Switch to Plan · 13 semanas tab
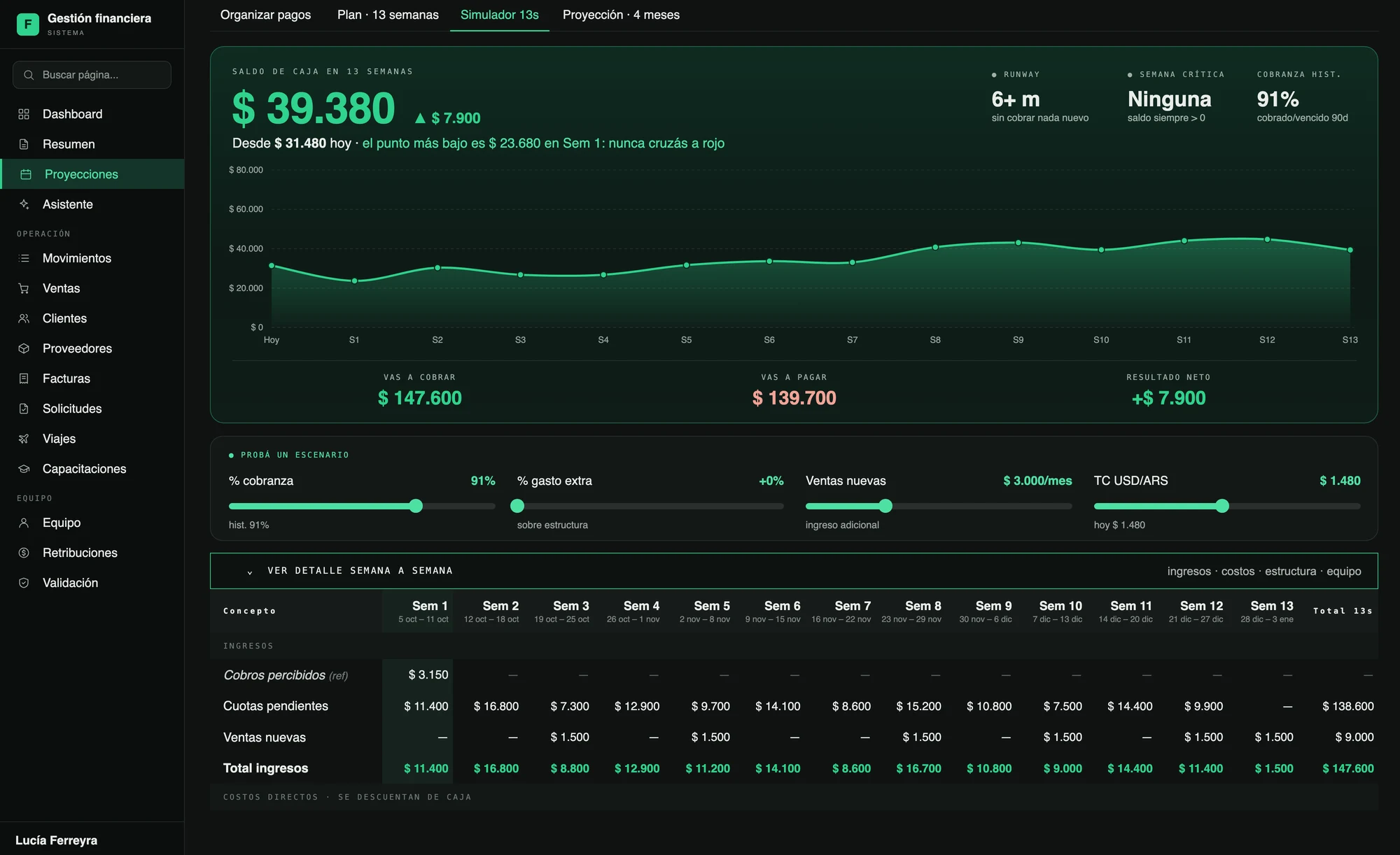 tap(388, 15)
